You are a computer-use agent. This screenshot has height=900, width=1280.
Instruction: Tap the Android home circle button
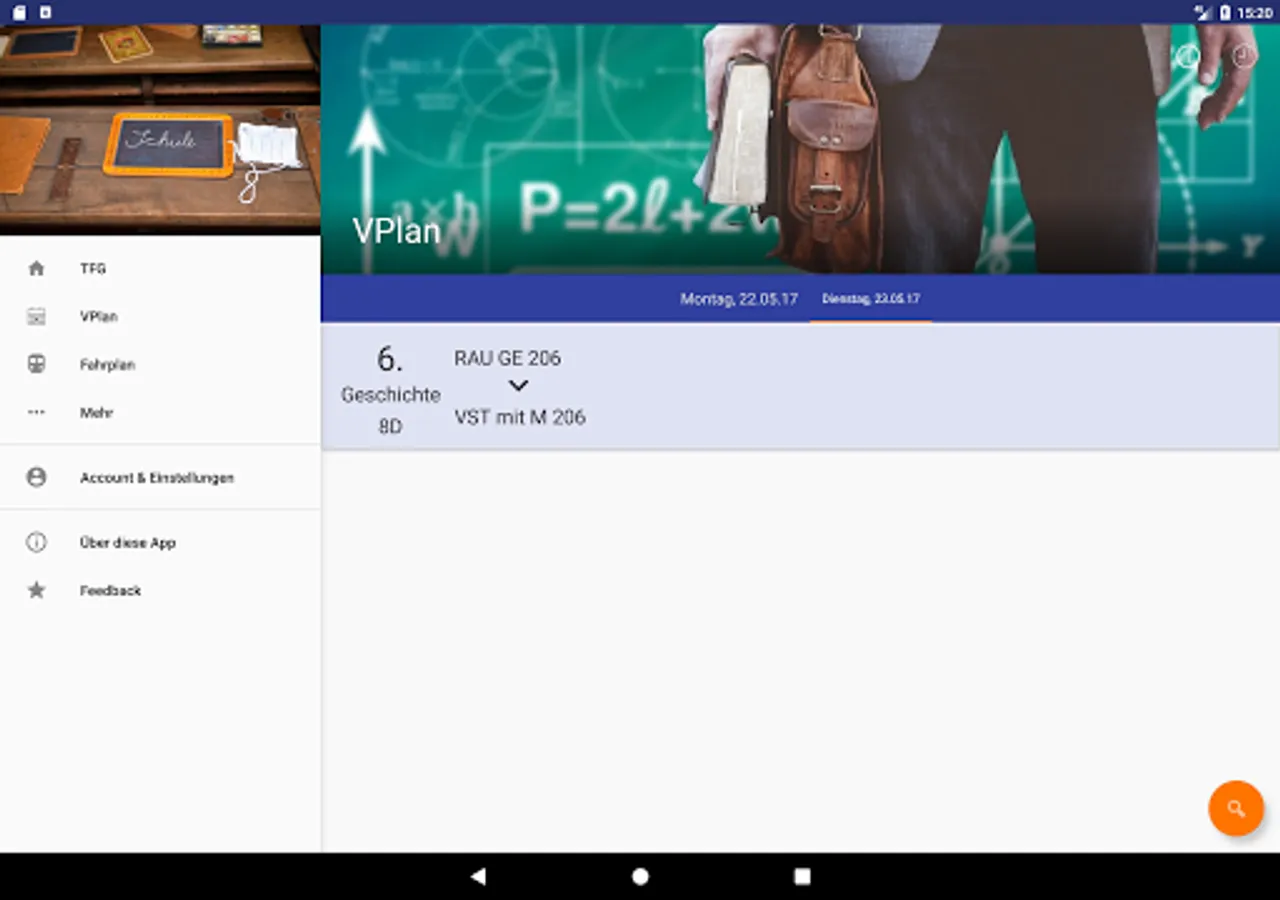(x=640, y=876)
